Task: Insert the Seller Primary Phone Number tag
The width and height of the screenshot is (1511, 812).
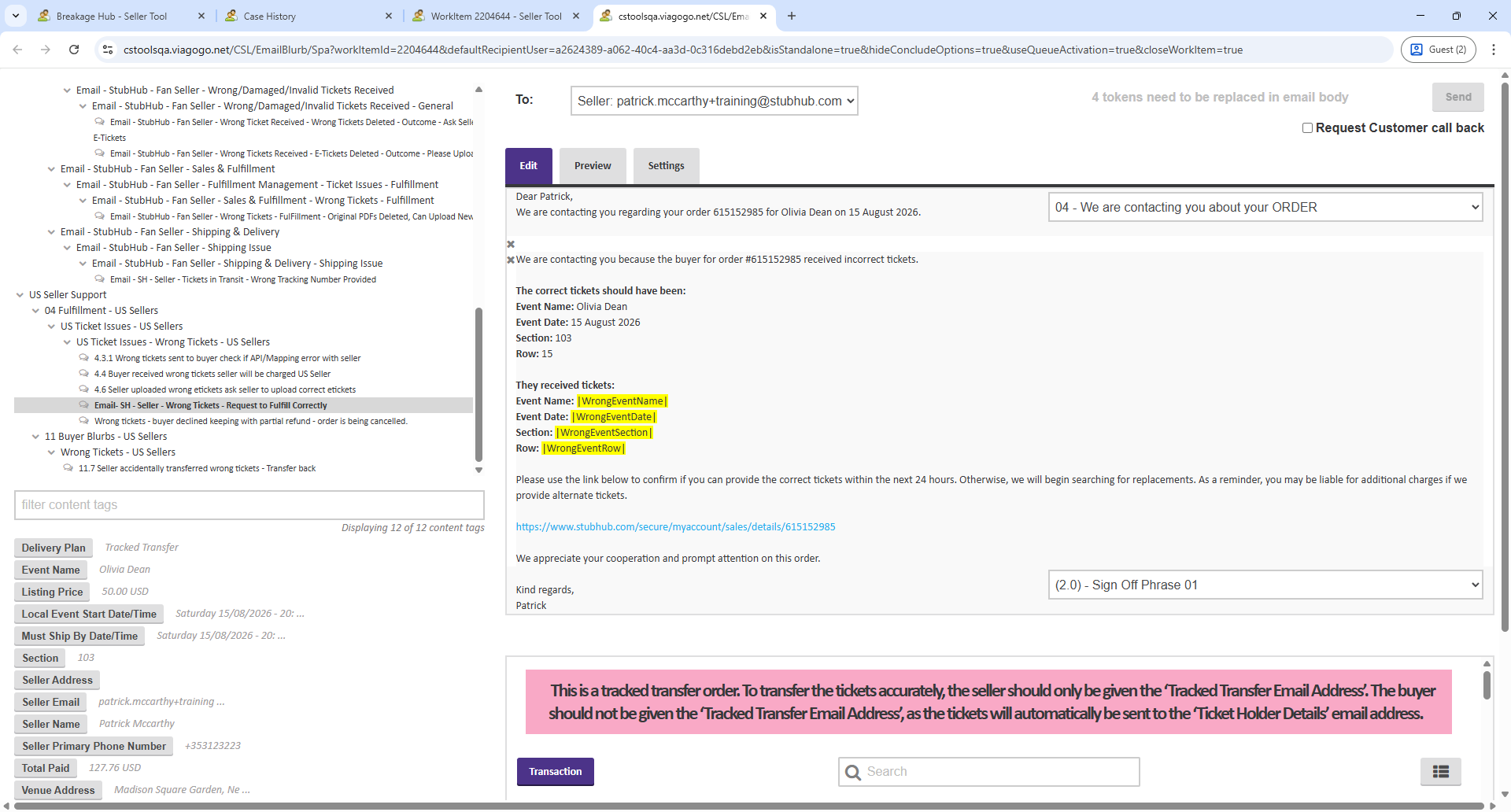Action: [94, 746]
